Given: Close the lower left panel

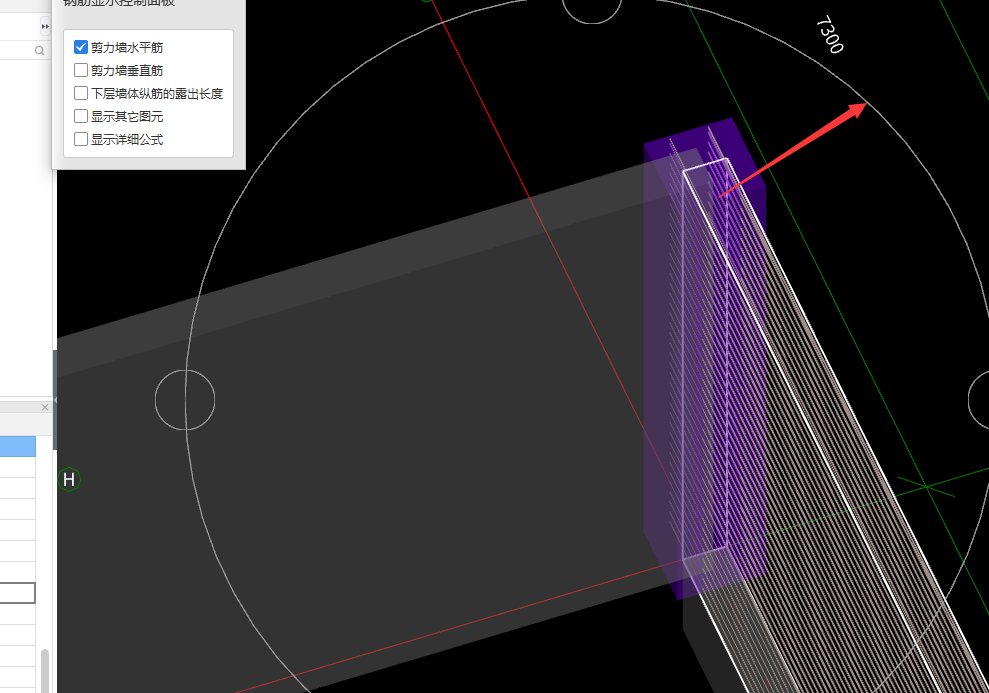Looking at the screenshot, I should pyautogui.click(x=45, y=407).
